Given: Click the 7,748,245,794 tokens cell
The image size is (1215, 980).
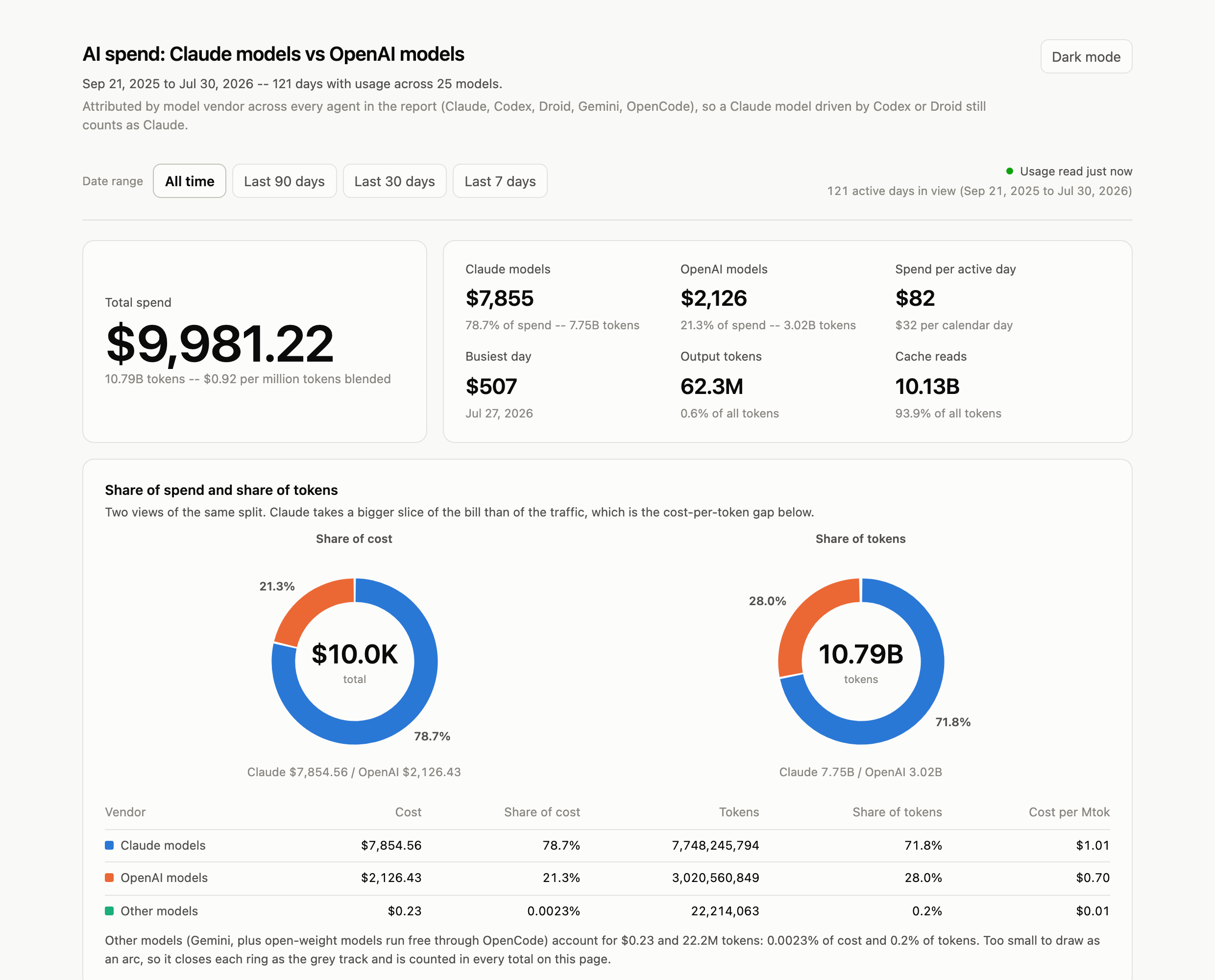Looking at the screenshot, I should (x=715, y=845).
